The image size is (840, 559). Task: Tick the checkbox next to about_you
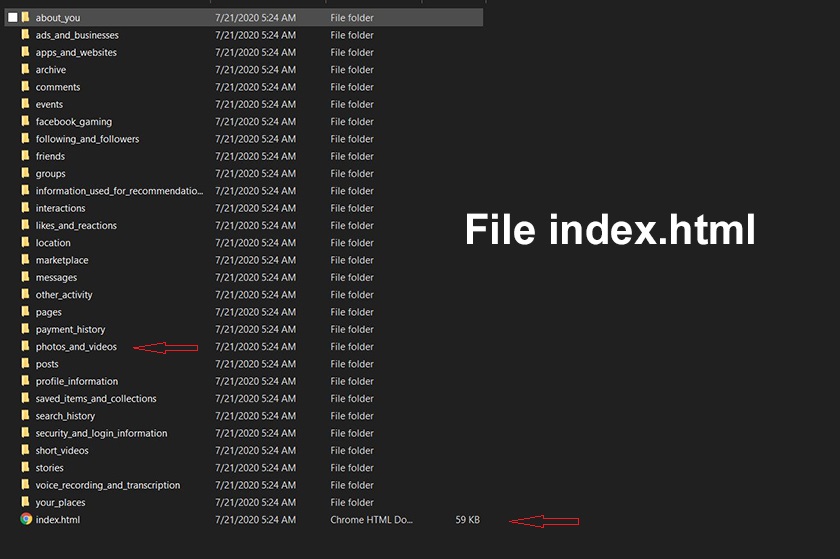(x=12, y=18)
